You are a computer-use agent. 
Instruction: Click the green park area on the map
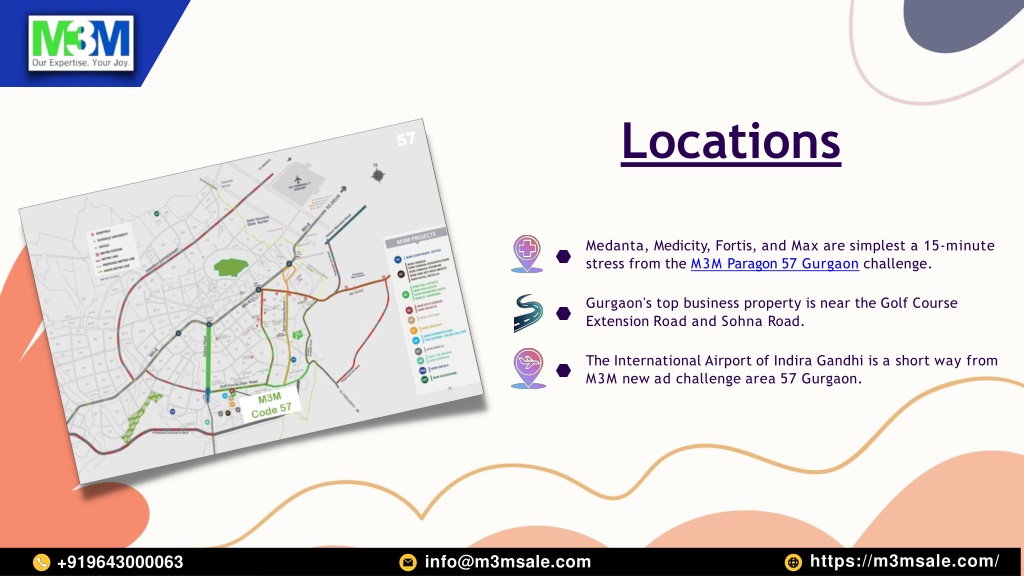231,267
